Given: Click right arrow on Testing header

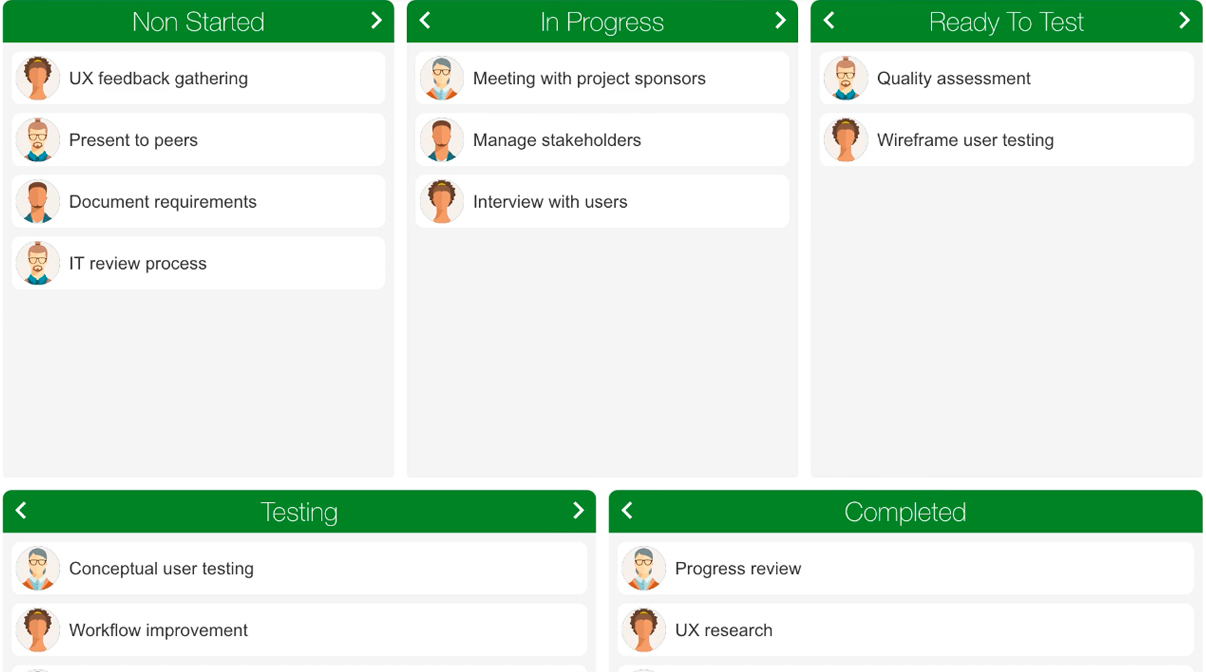Looking at the screenshot, I should (x=578, y=510).
